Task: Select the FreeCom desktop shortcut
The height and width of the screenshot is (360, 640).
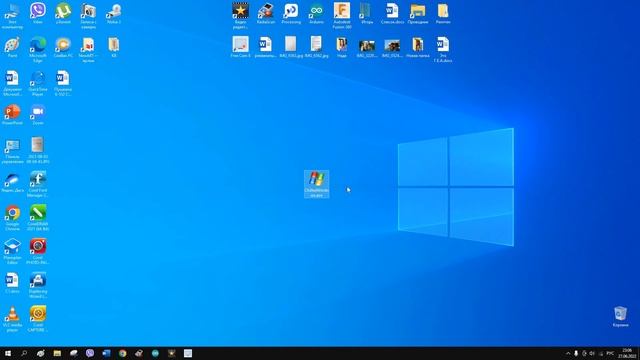Action: click(x=240, y=47)
